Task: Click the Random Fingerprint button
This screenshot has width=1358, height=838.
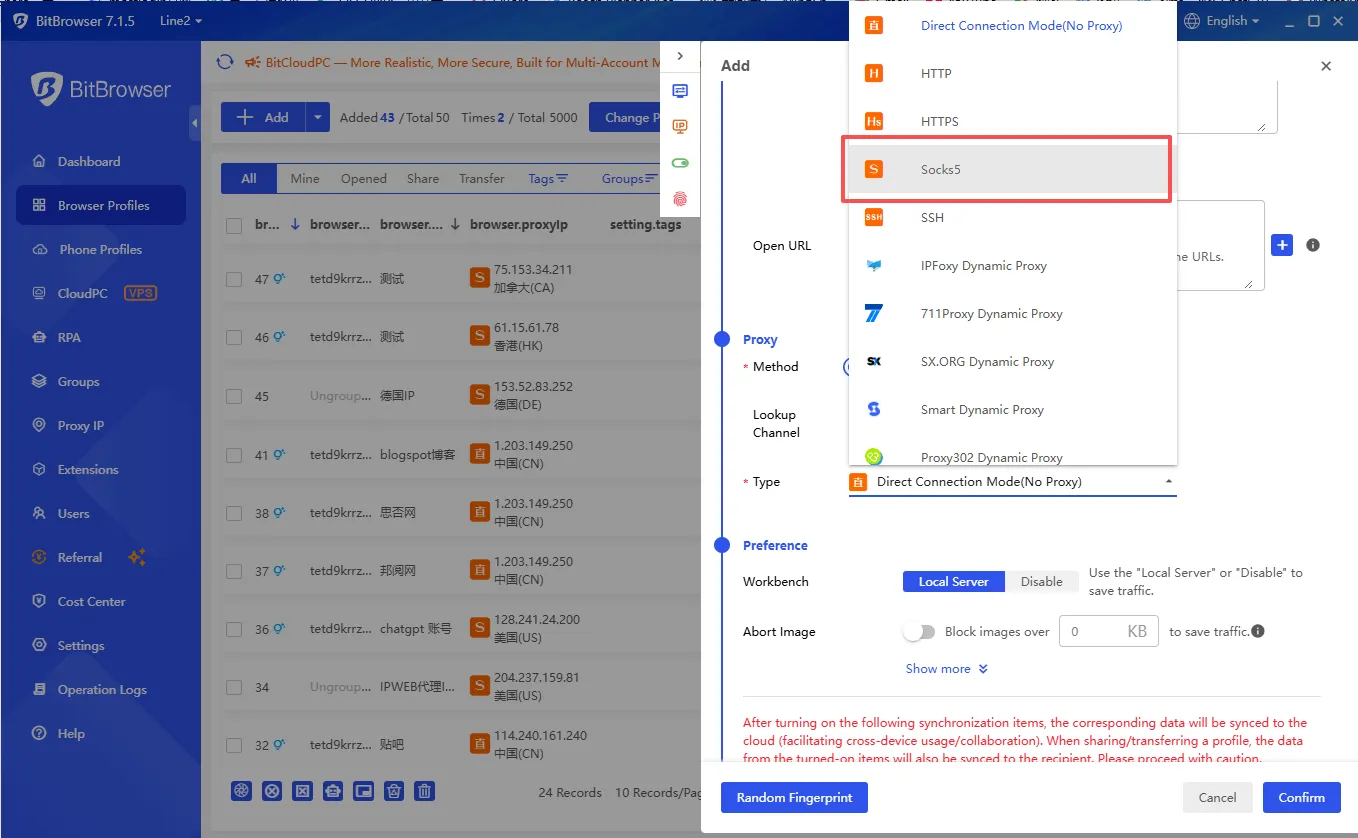Action: pos(794,797)
